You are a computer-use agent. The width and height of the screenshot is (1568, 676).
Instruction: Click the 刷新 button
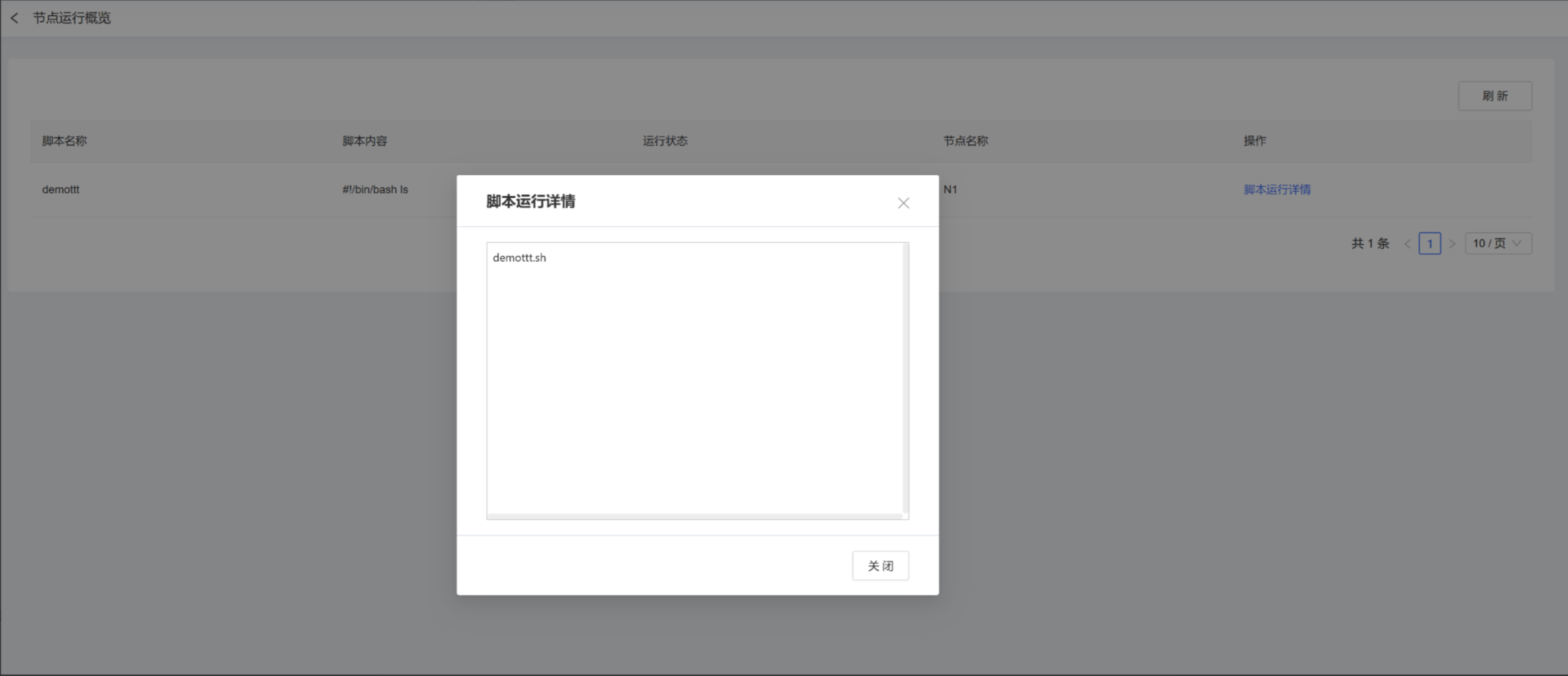(x=1495, y=95)
